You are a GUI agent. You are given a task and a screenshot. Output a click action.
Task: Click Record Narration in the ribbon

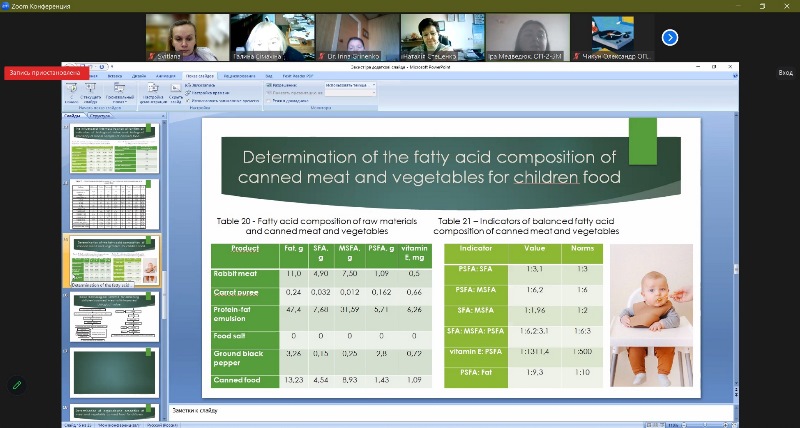201,85
